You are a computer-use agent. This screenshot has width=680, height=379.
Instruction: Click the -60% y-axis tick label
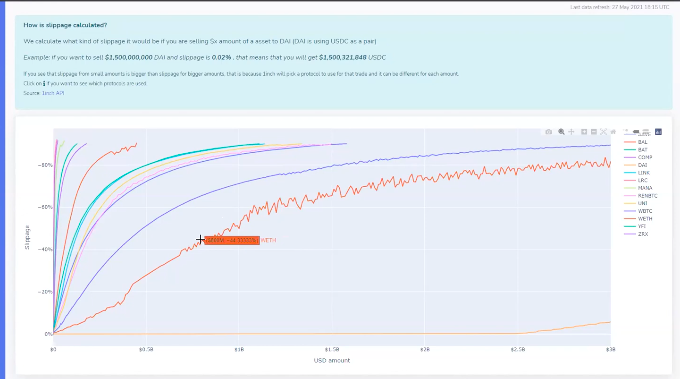[x=45, y=207]
